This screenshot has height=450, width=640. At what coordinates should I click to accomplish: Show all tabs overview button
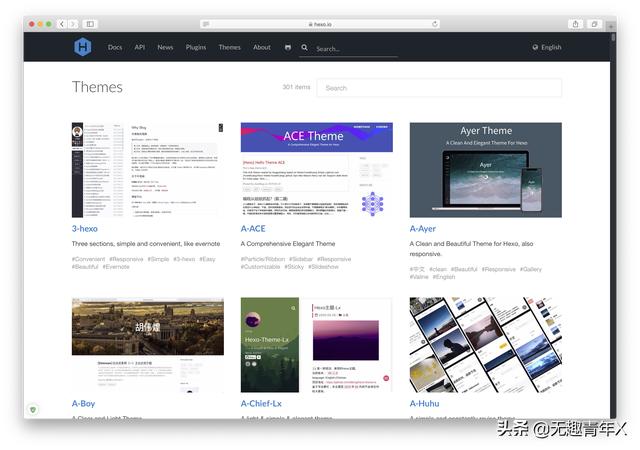(594, 24)
